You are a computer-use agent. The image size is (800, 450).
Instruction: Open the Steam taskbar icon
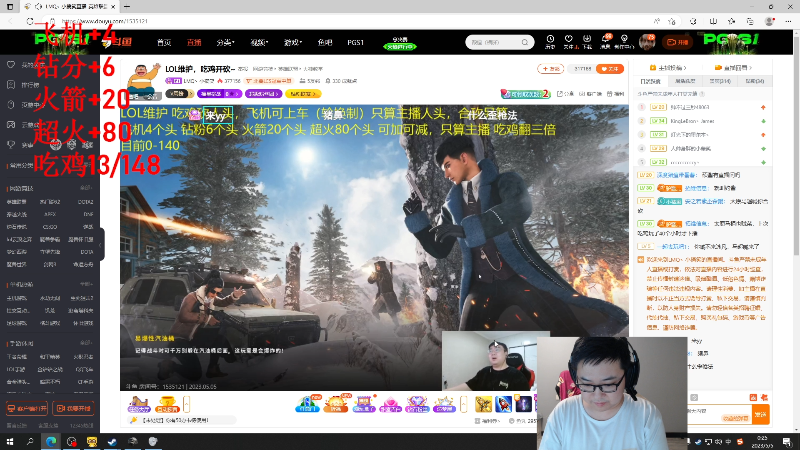(x=112, y=441)
